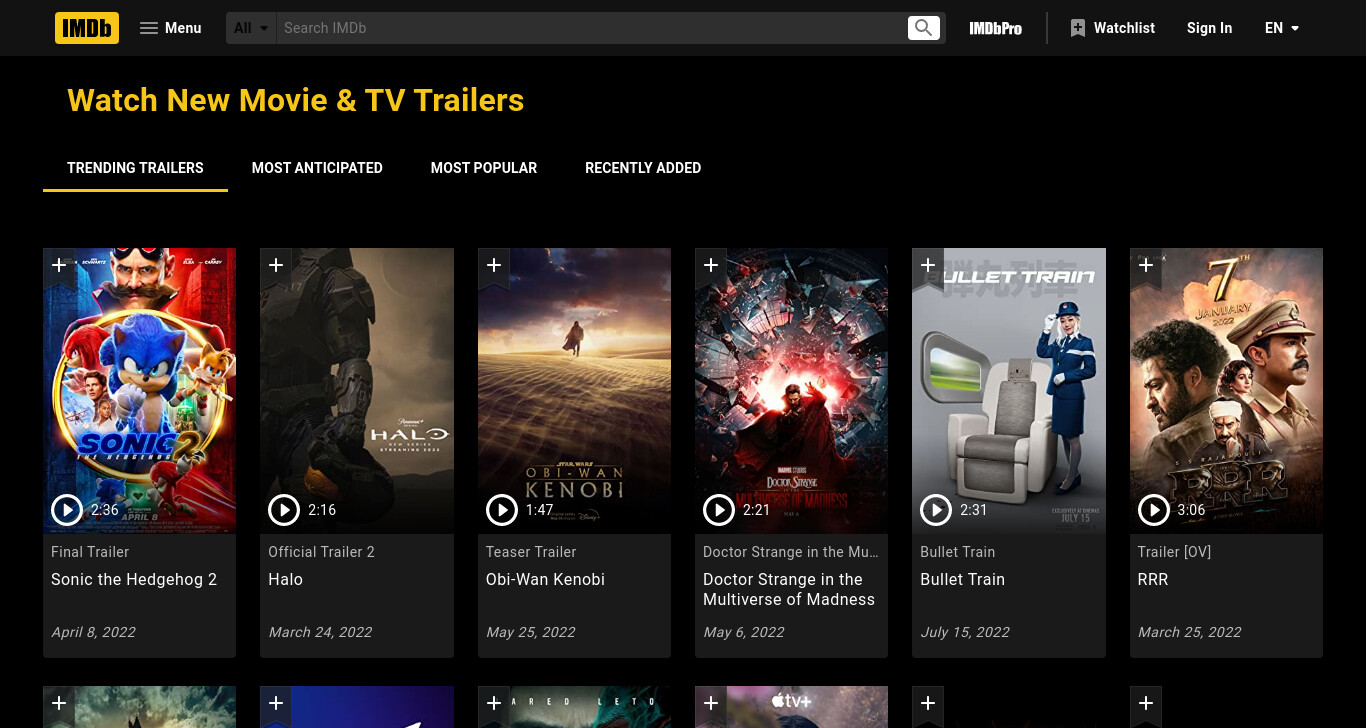Click the July 15, 2022 release date
Image resolution: width=1366 pixels, height=728 pixels.
[965, 632]
